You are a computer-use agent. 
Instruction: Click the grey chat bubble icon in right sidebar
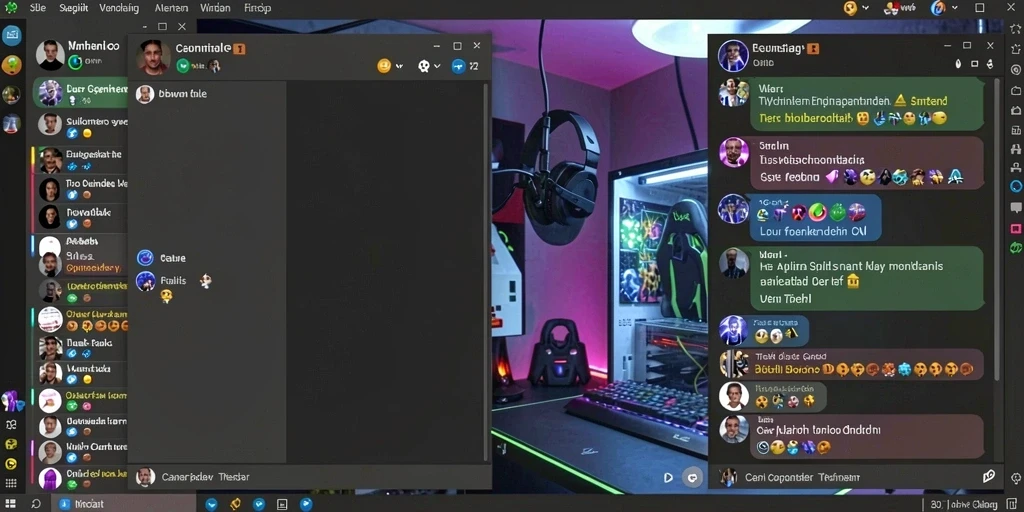tap(1016, 208)
